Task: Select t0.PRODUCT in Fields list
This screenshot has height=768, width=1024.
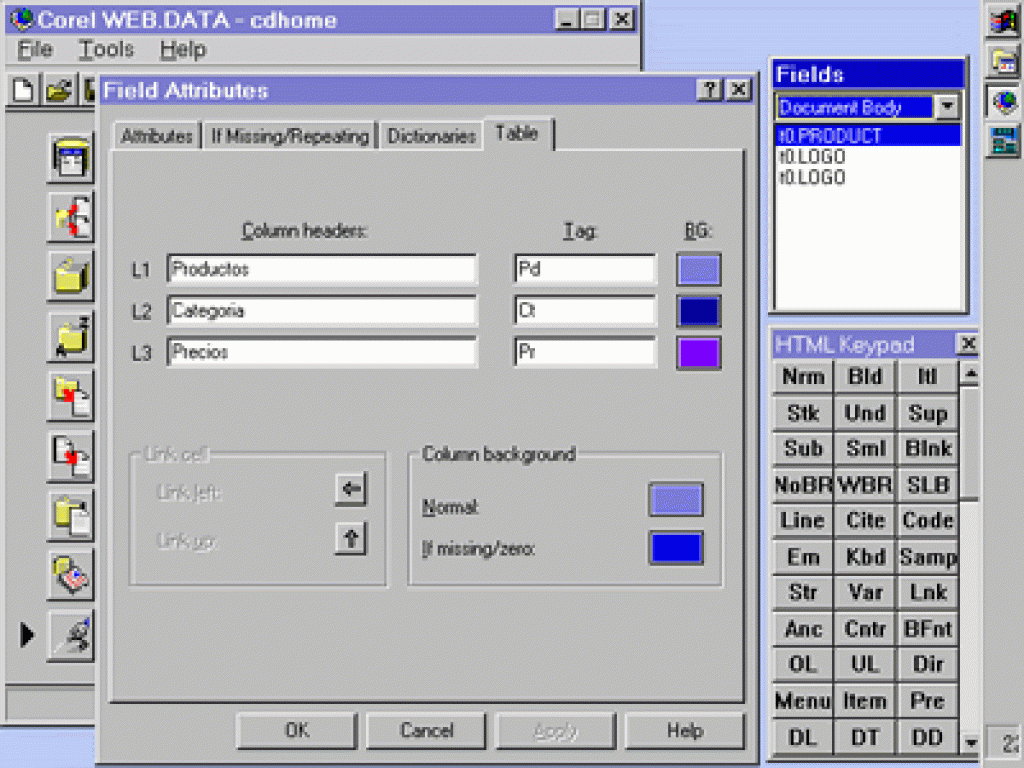Action: [868, 136]
